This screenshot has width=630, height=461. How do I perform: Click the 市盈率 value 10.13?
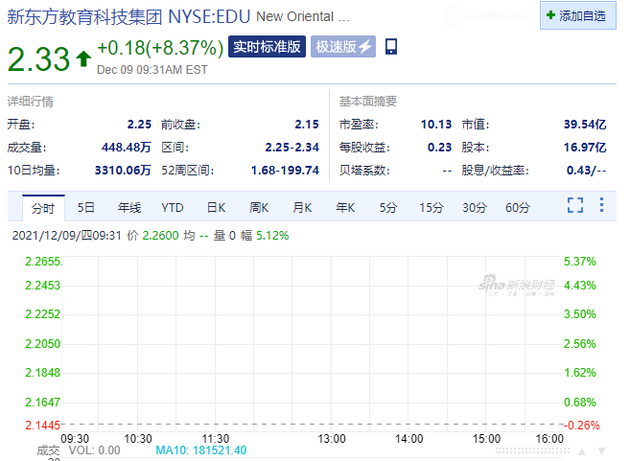436,125
